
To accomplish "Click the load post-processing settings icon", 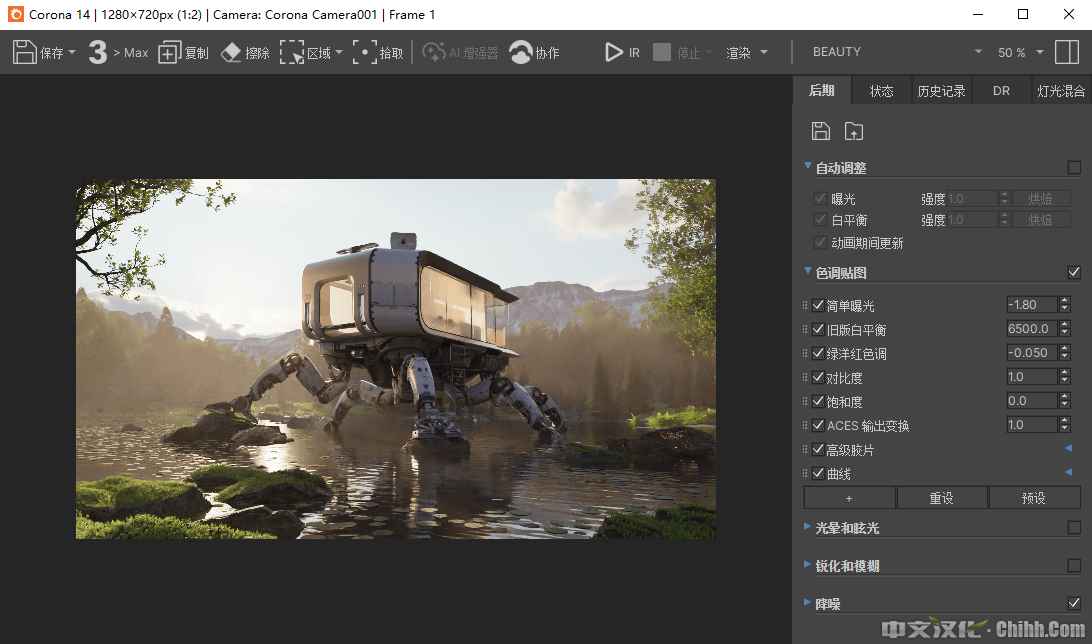I will (853, 131).
